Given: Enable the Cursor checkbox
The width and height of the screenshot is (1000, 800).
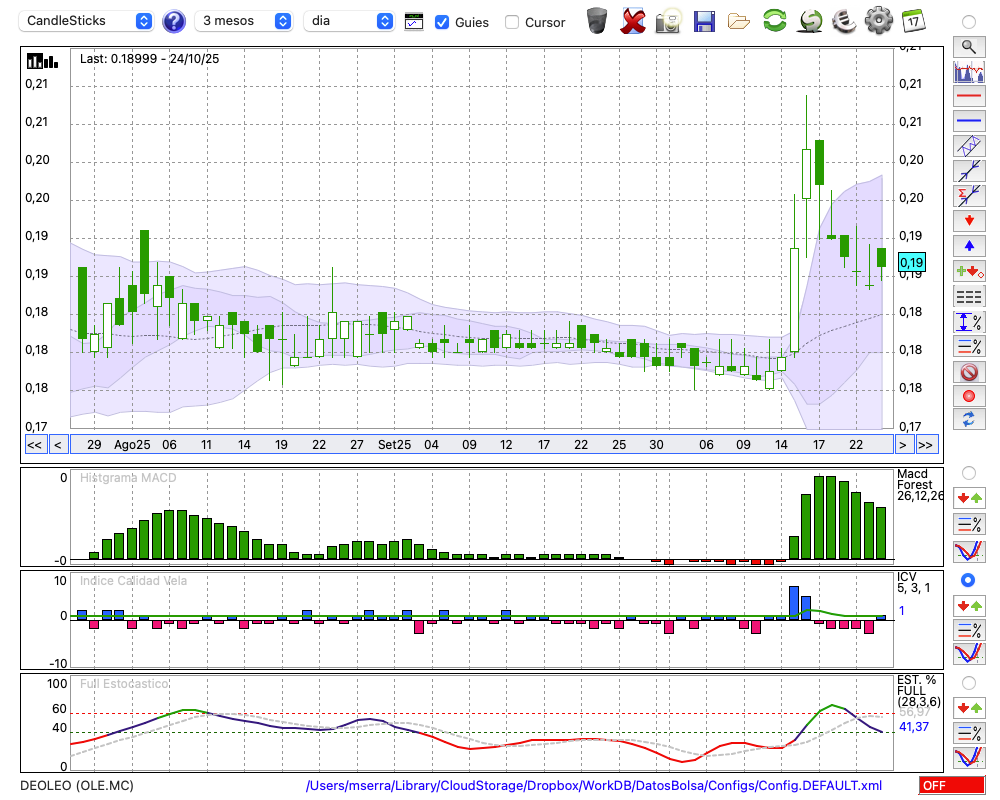Looking at the screenshot, I should tap(512, 22).
